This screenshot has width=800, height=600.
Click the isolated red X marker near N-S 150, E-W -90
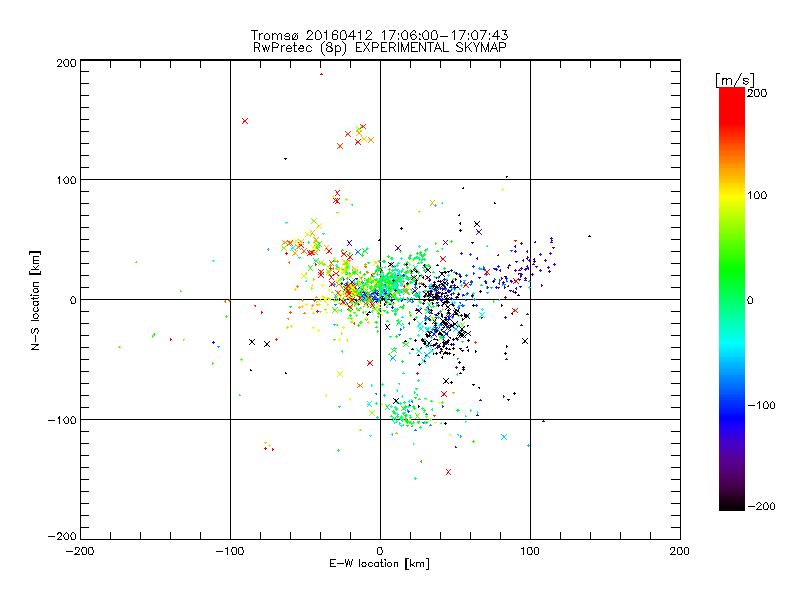(245, 121)
